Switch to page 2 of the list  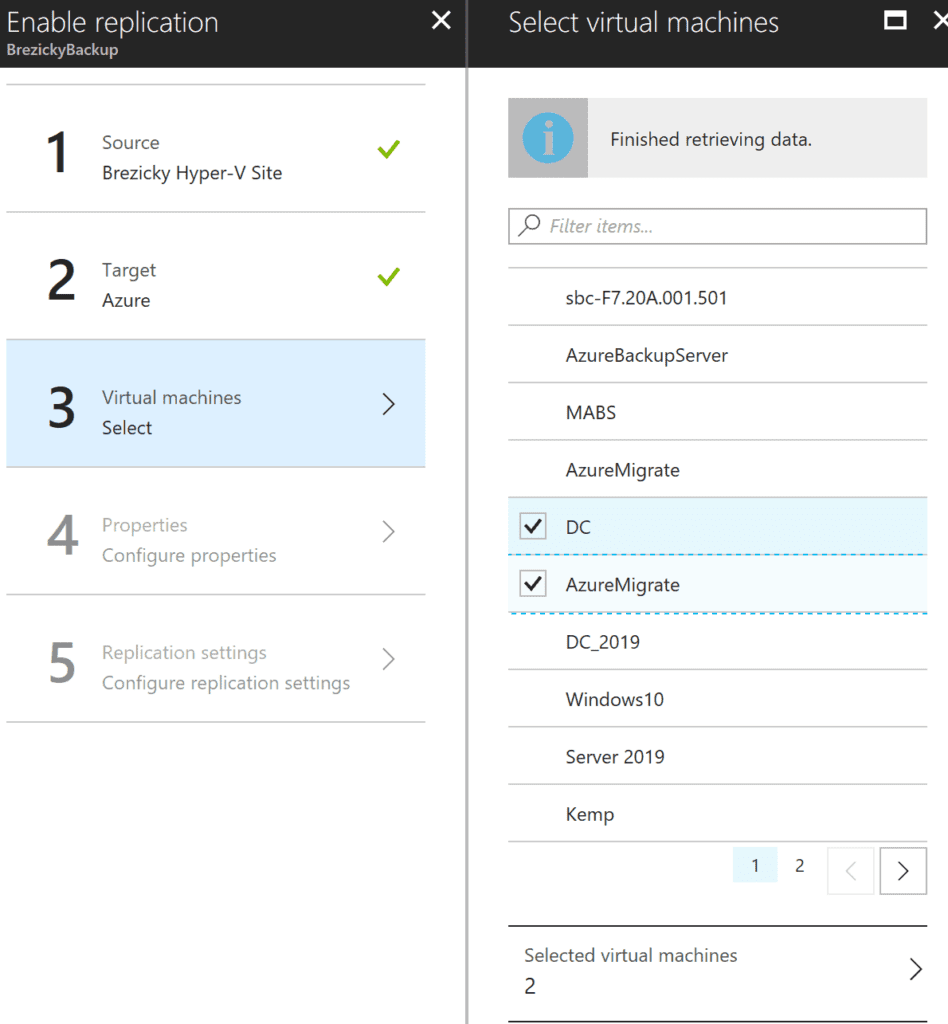(x=799, y=865)
